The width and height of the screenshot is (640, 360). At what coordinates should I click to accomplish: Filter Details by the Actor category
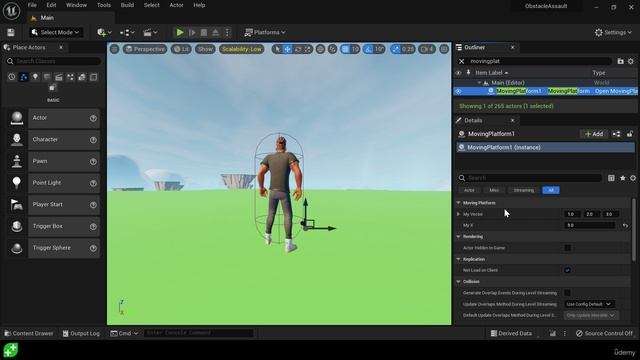pyautogui.click(x=469, y=190)
